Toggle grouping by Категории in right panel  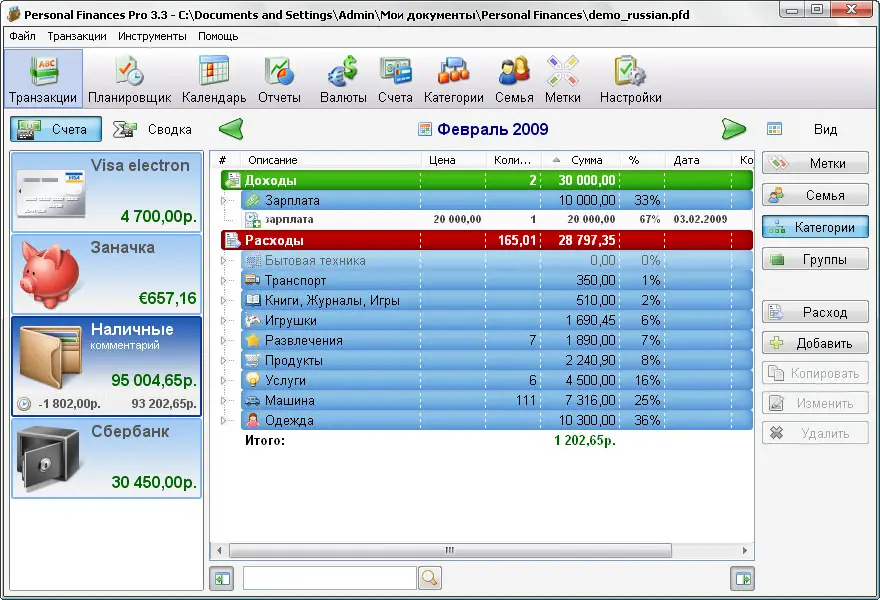(815, 227)
